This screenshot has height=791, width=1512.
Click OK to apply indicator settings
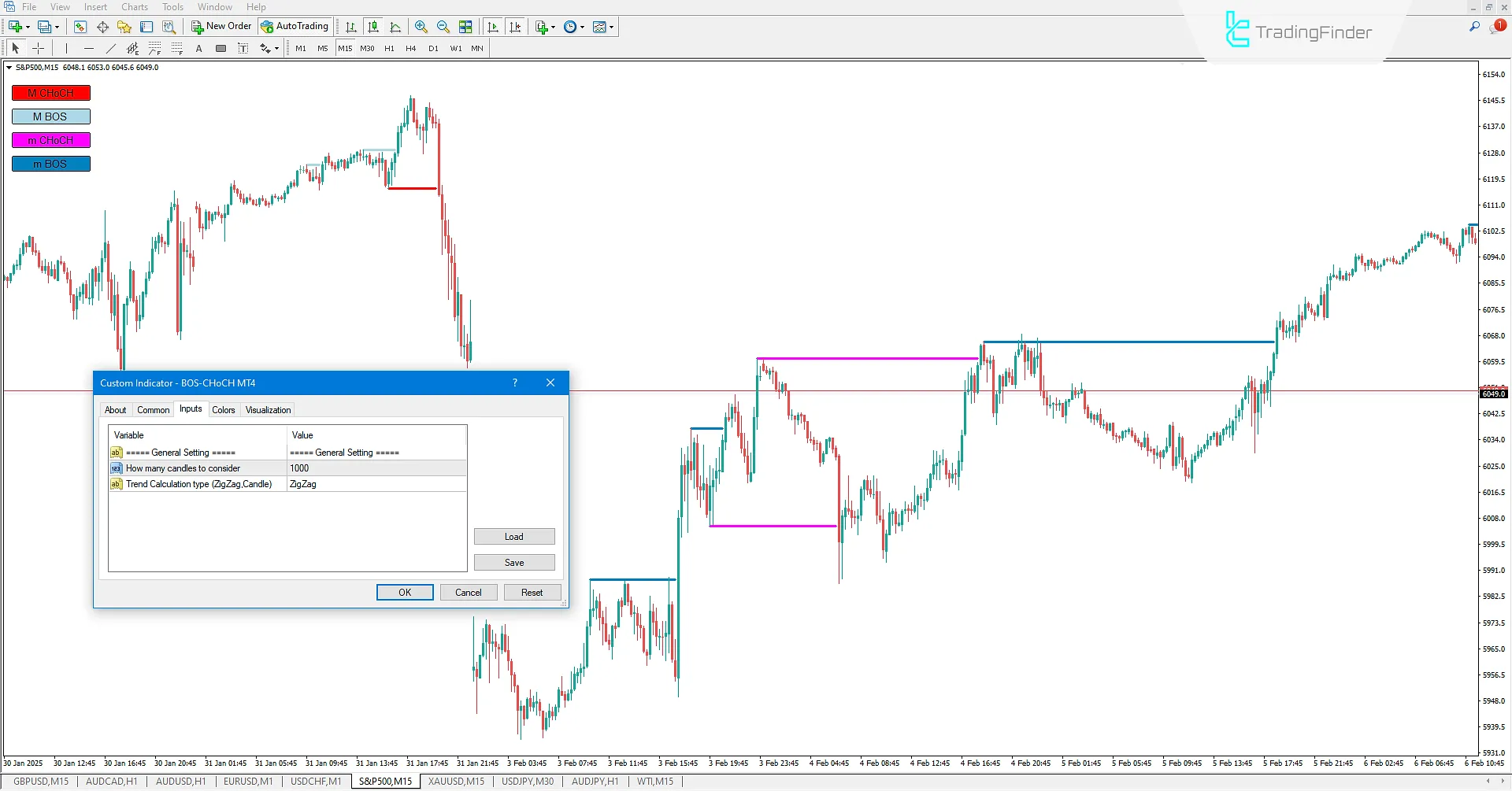[x=404, y=592]
